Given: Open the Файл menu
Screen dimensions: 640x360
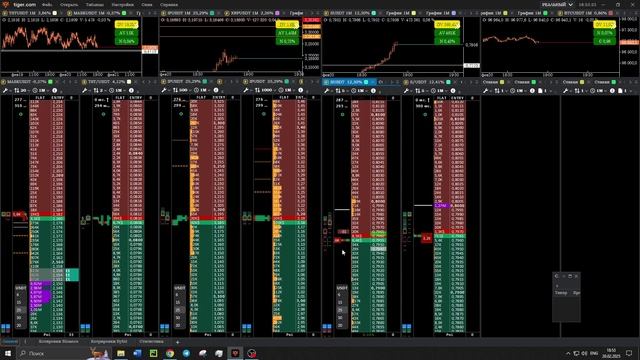Looking at the screenshot, I should (x=47, y=4).
